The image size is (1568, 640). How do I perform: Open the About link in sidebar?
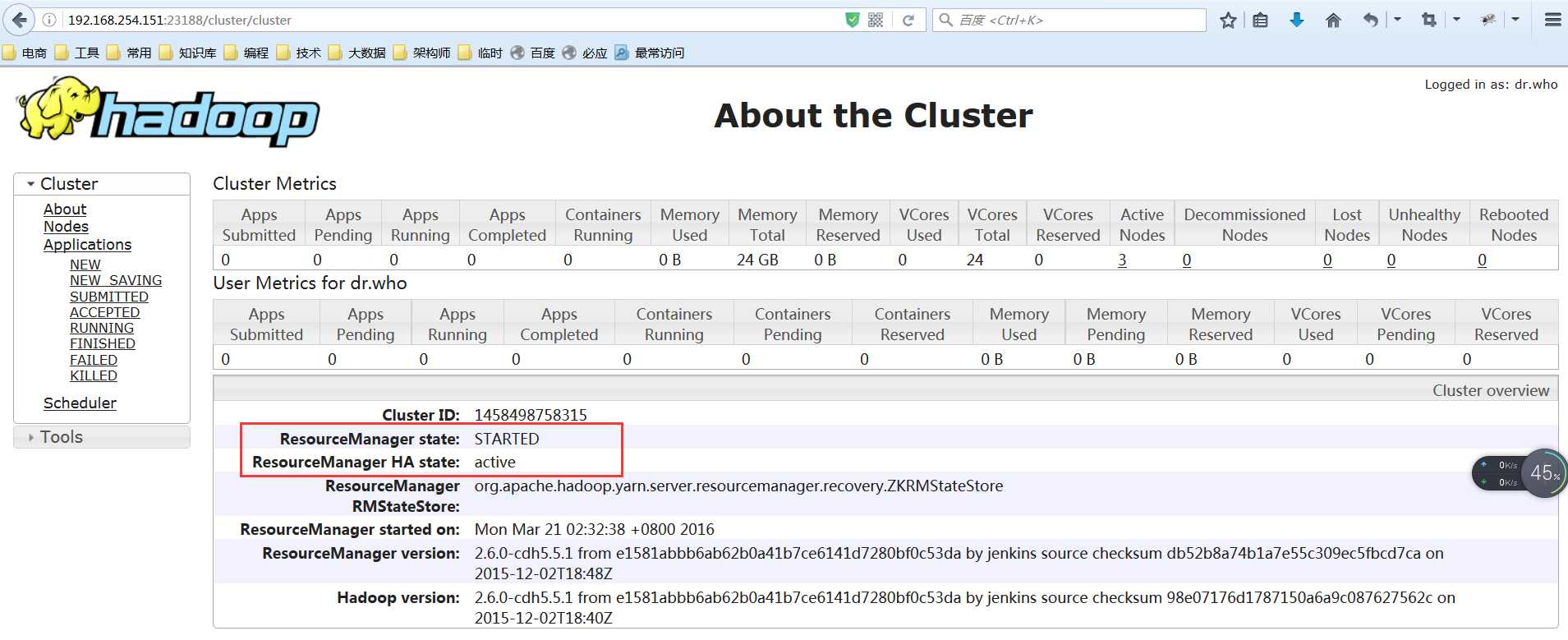(65, 209)
